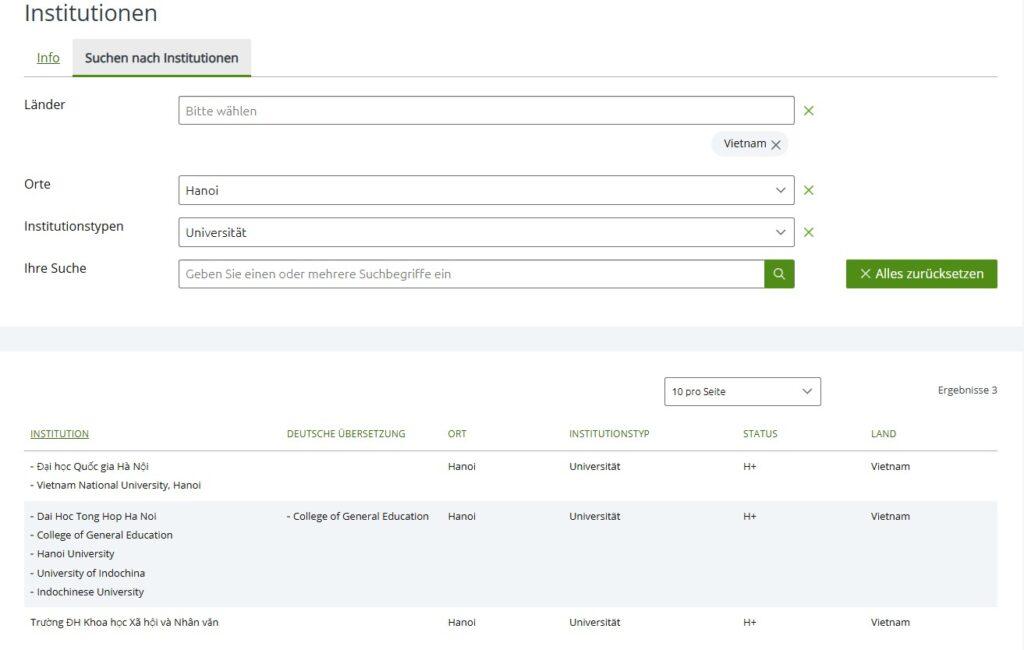Click into the Länder Bitte wählen field

tap(486, 111)
